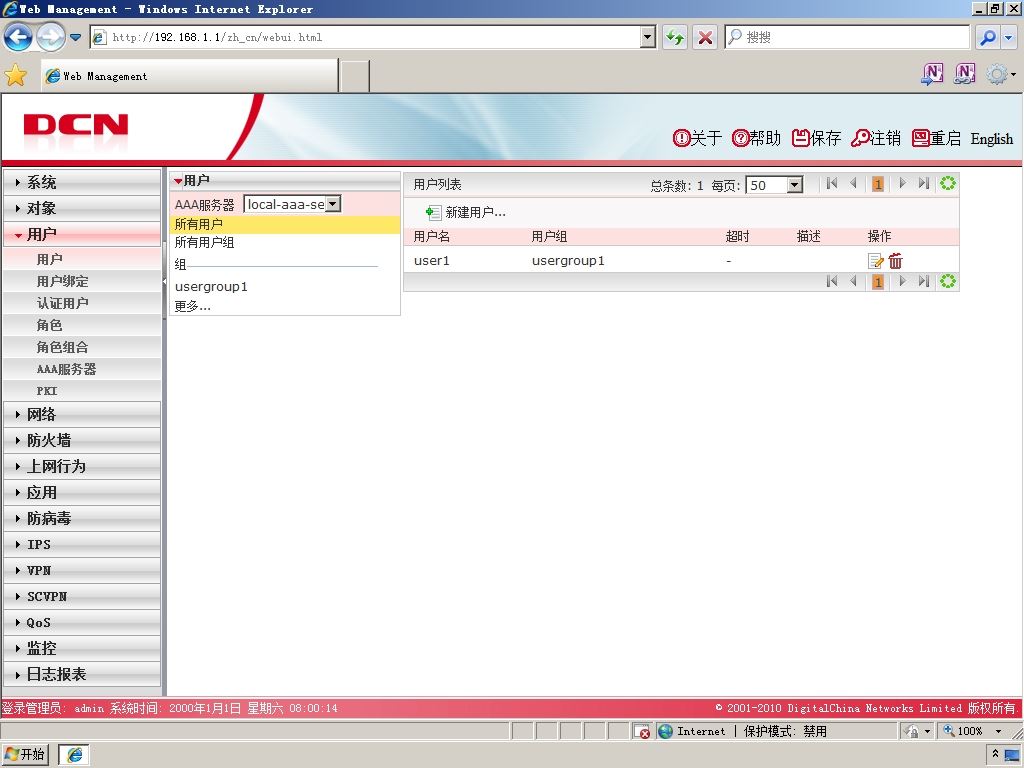1024x768 pixels.
Task: Open the 用户绑定 submenu item
Action: 82,281
